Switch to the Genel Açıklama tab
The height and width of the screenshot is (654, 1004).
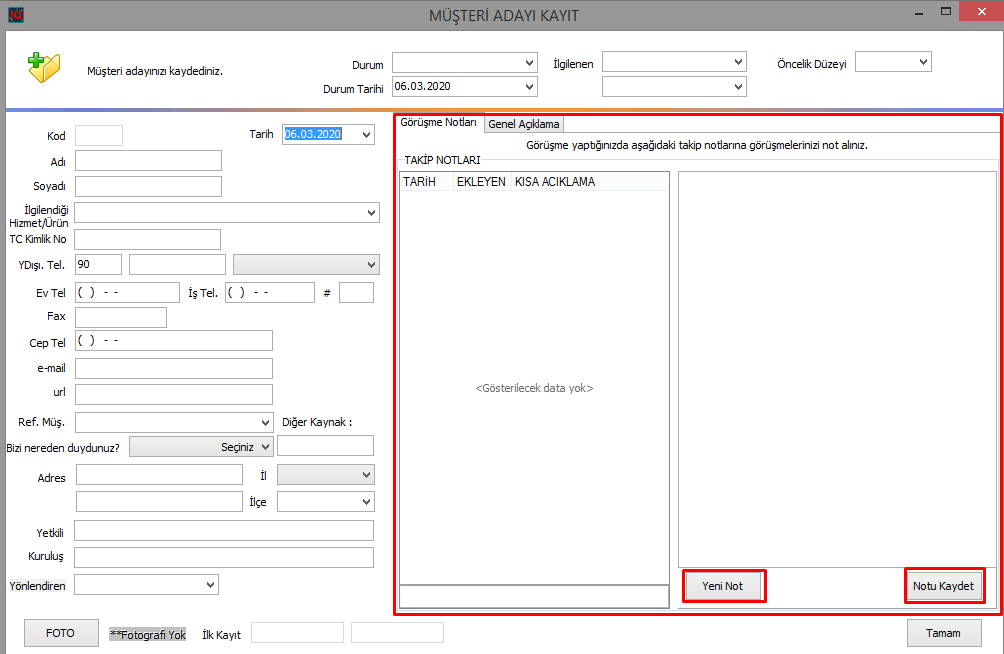524,124
